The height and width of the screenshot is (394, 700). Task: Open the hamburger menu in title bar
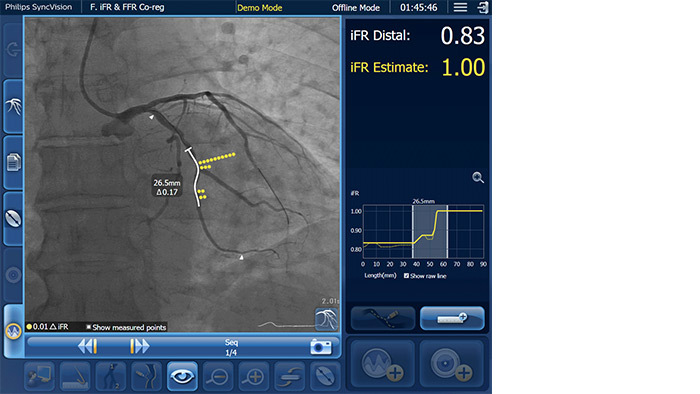tap(460, 7)
